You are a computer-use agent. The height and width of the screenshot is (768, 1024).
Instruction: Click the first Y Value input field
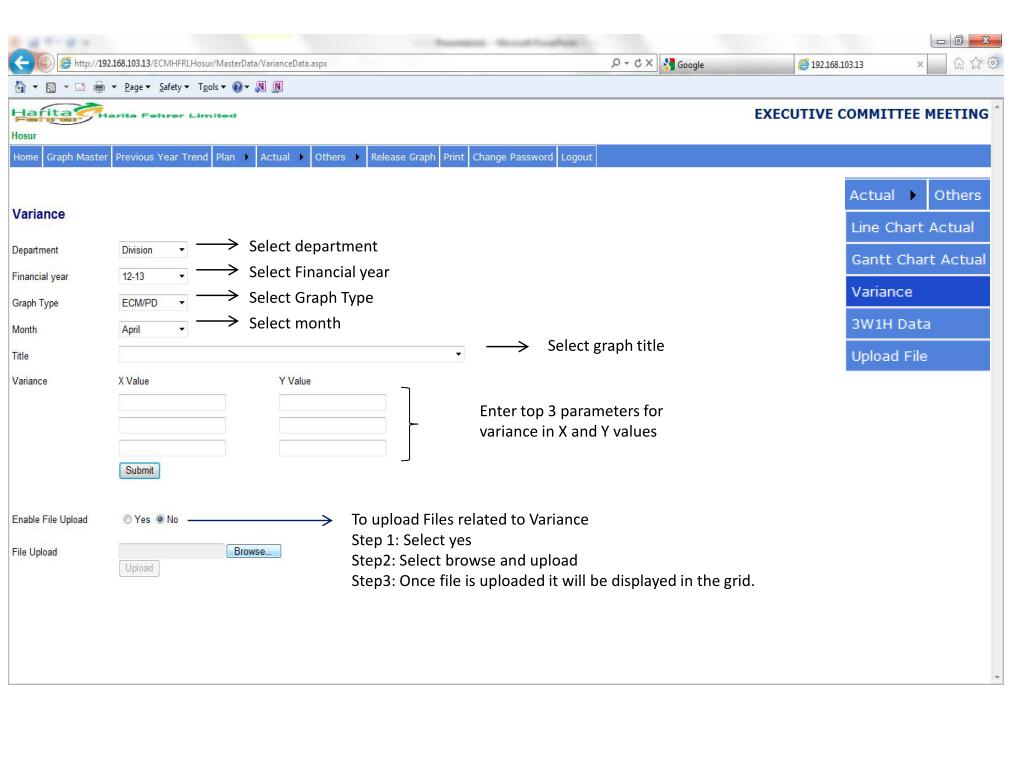[x=332, y=402]
